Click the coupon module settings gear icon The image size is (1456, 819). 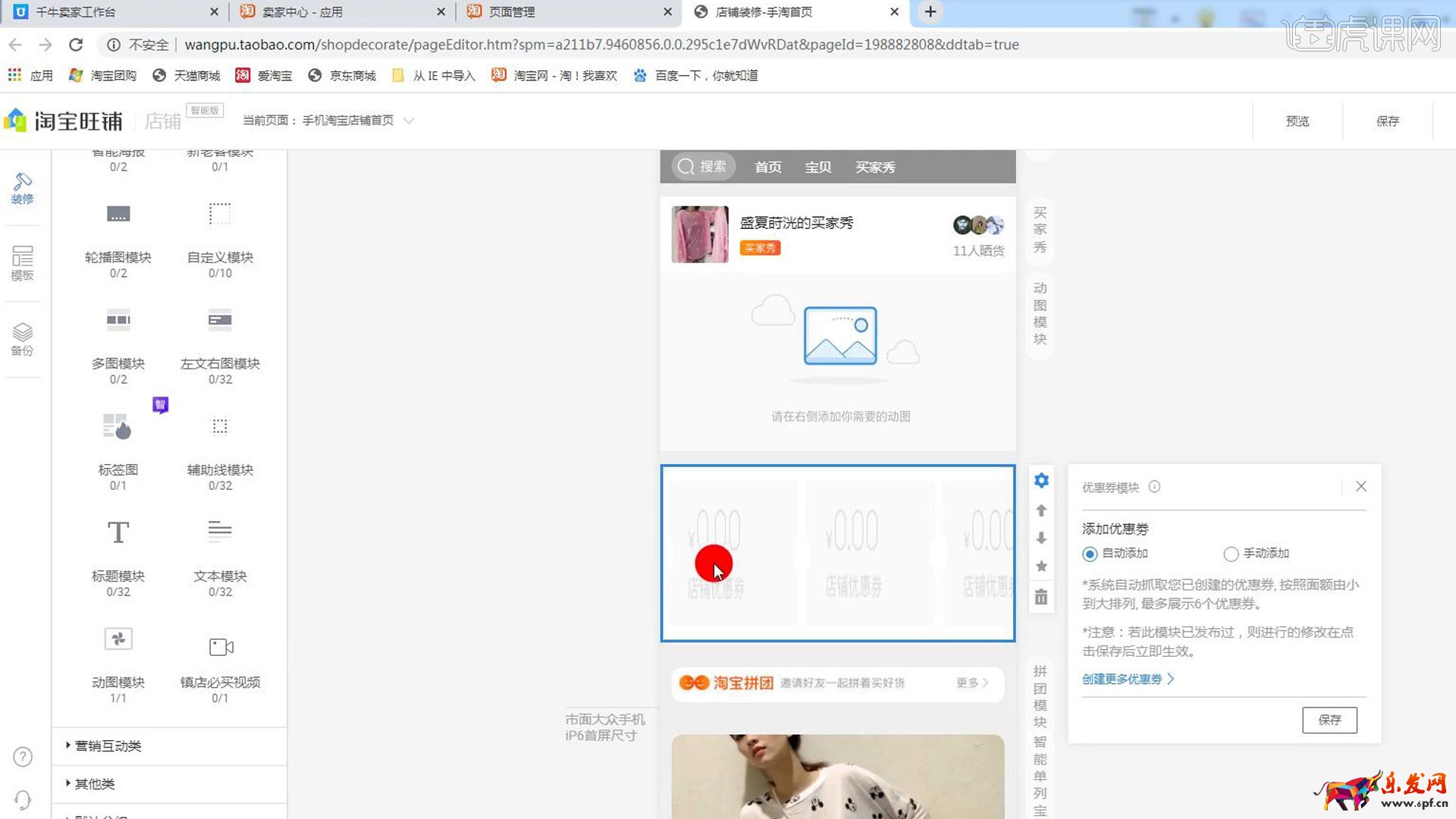1041,481
